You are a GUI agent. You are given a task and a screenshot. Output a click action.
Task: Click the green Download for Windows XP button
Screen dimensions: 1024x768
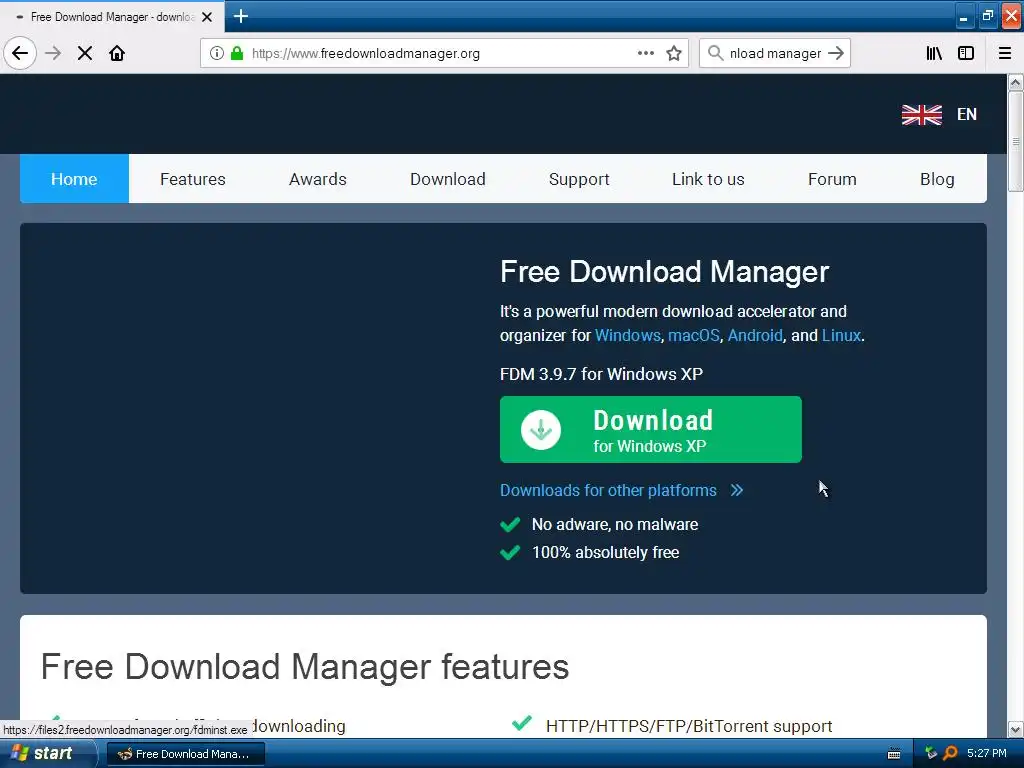(x=650, y=429)
